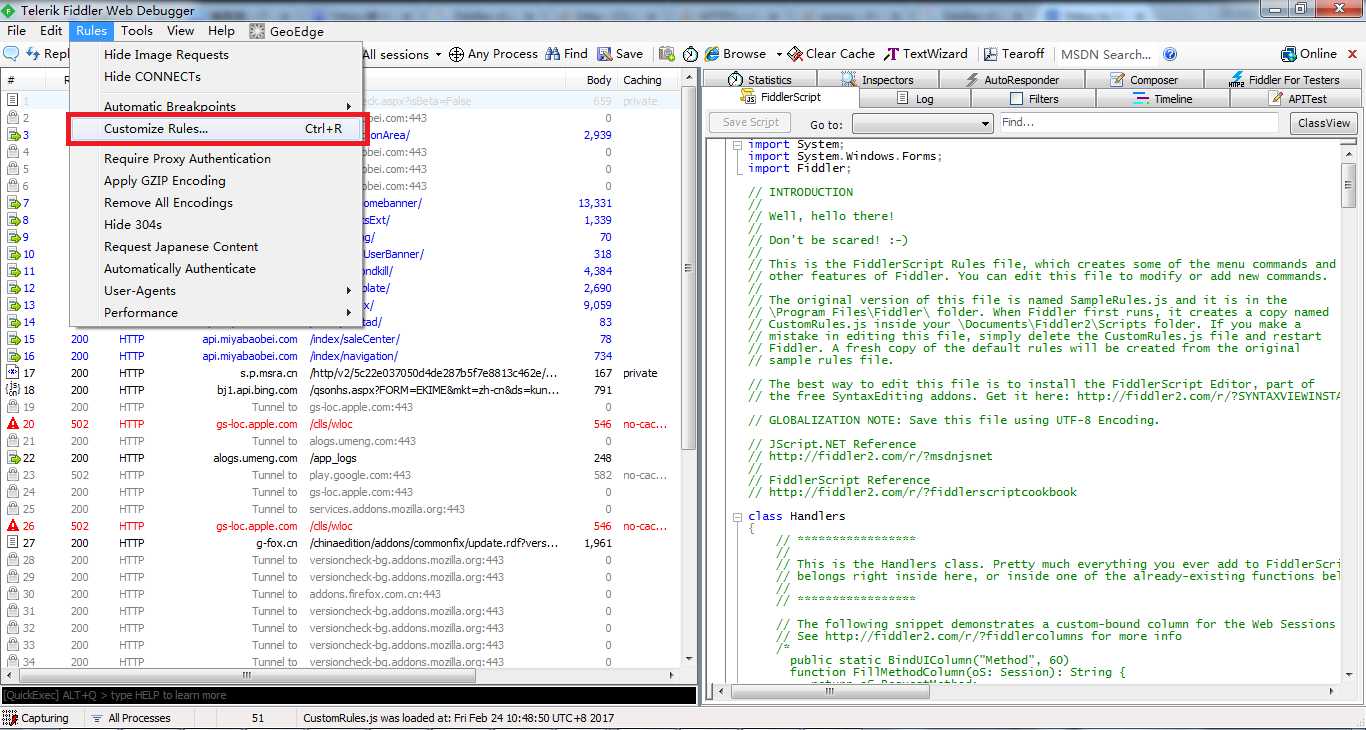1366x730 pixels.
Task: Switch to the APITest tab
Action: click(1297, 98)
